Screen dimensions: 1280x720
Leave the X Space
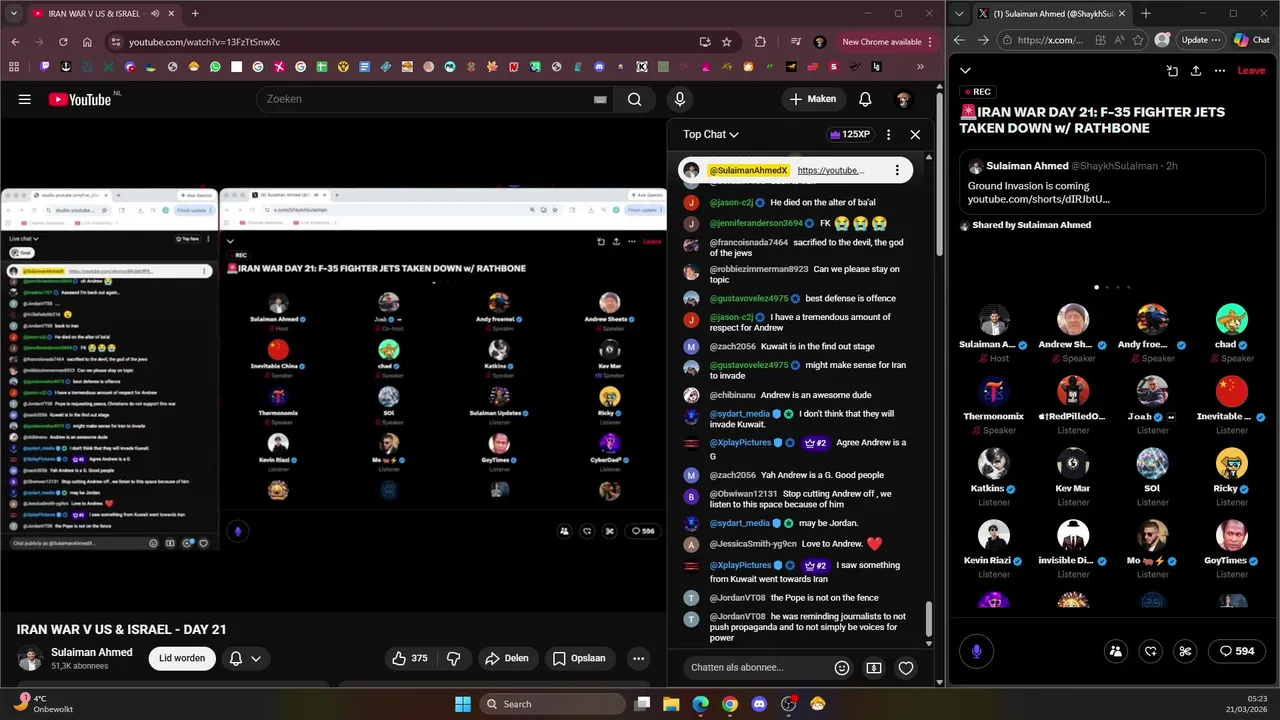(x=1251, y=71)
